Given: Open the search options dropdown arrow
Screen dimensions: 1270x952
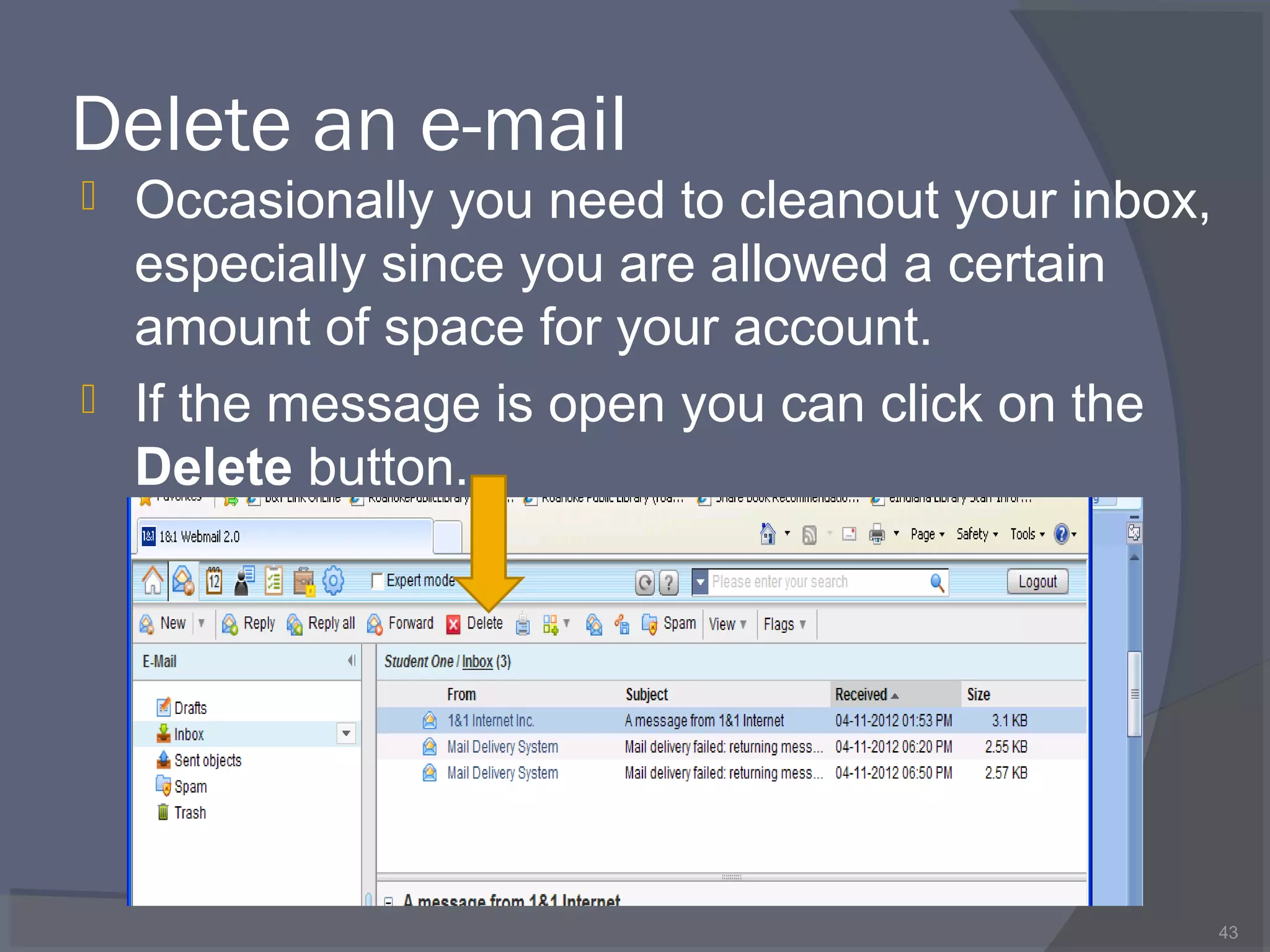Looking at the screenshot, I should [700, 582].
